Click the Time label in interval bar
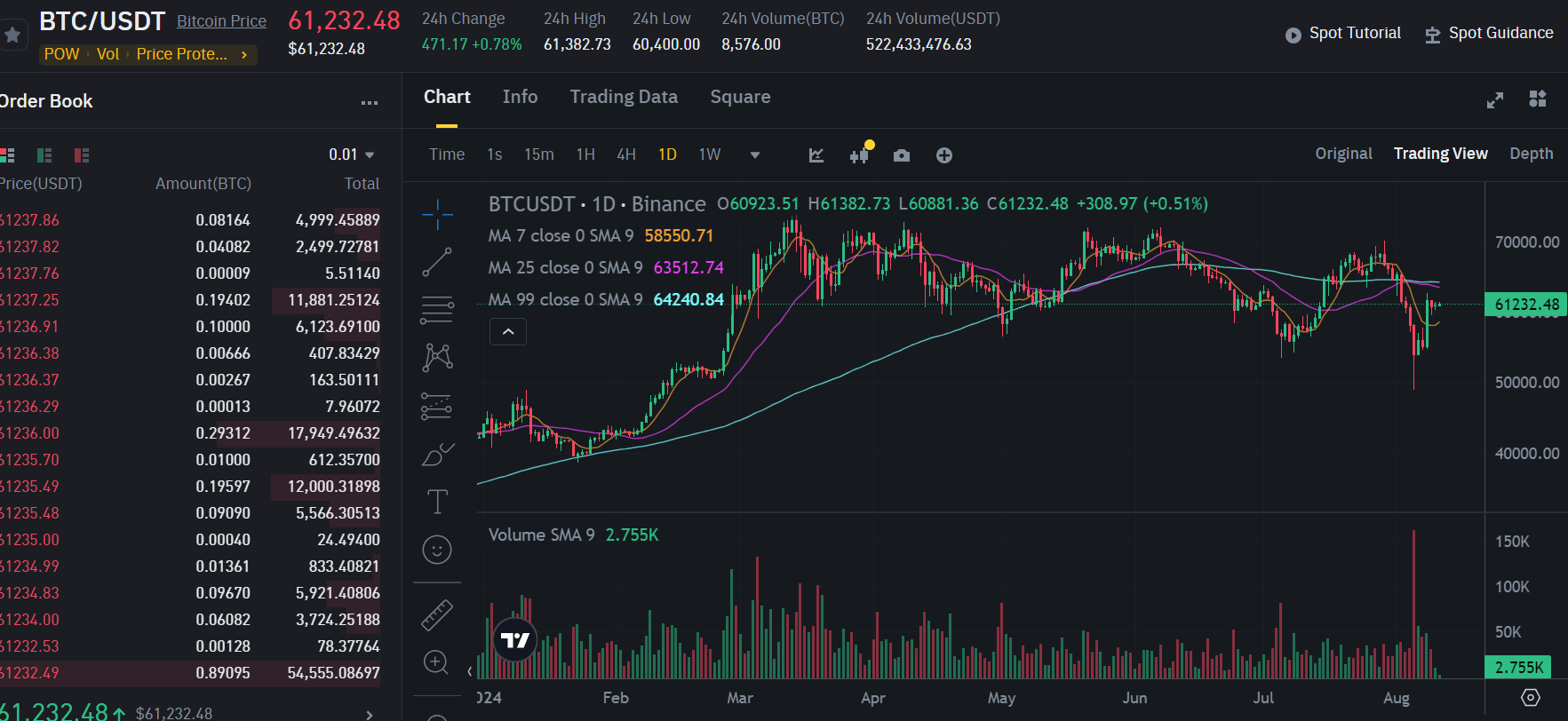This screenshot has height=721, width=1568. coord(447,154)
